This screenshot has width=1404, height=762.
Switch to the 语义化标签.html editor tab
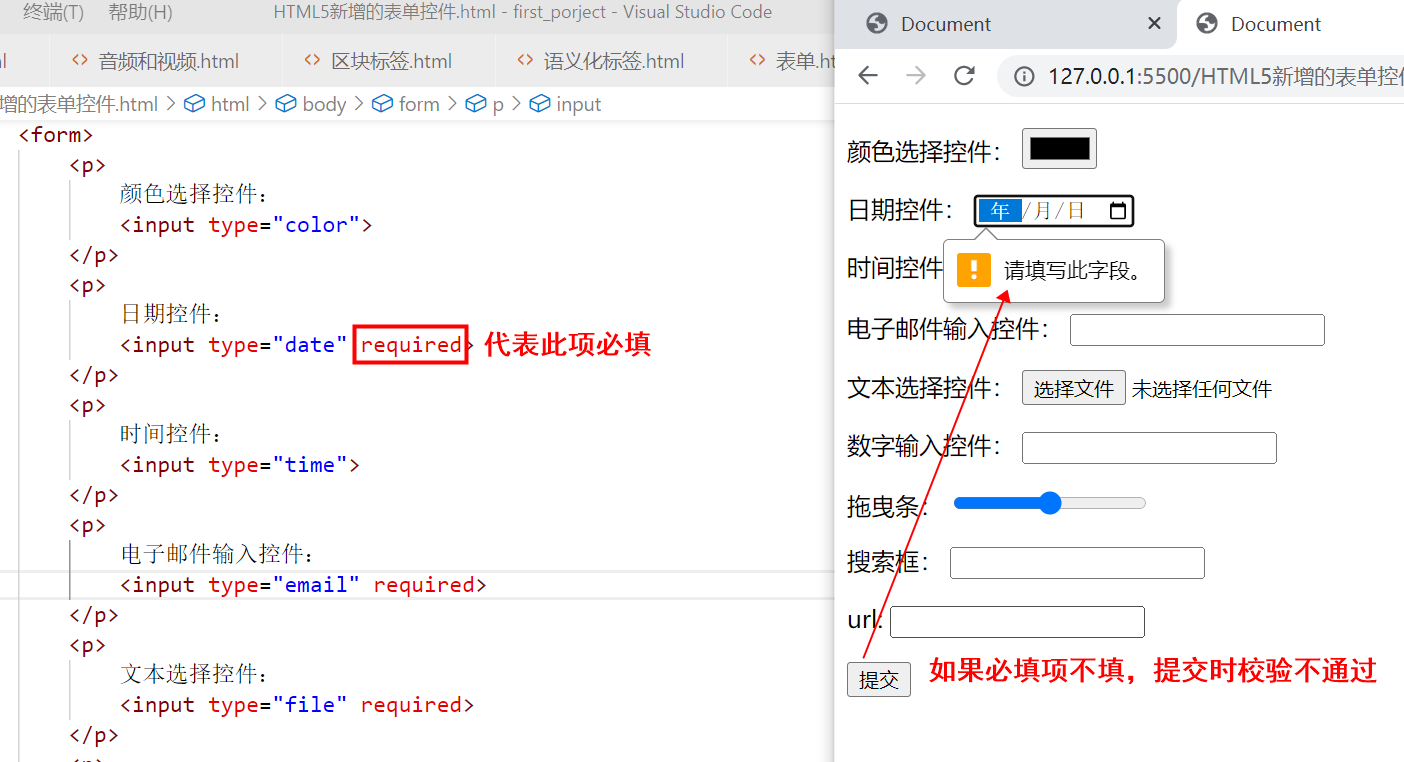(x=601, y=61)
